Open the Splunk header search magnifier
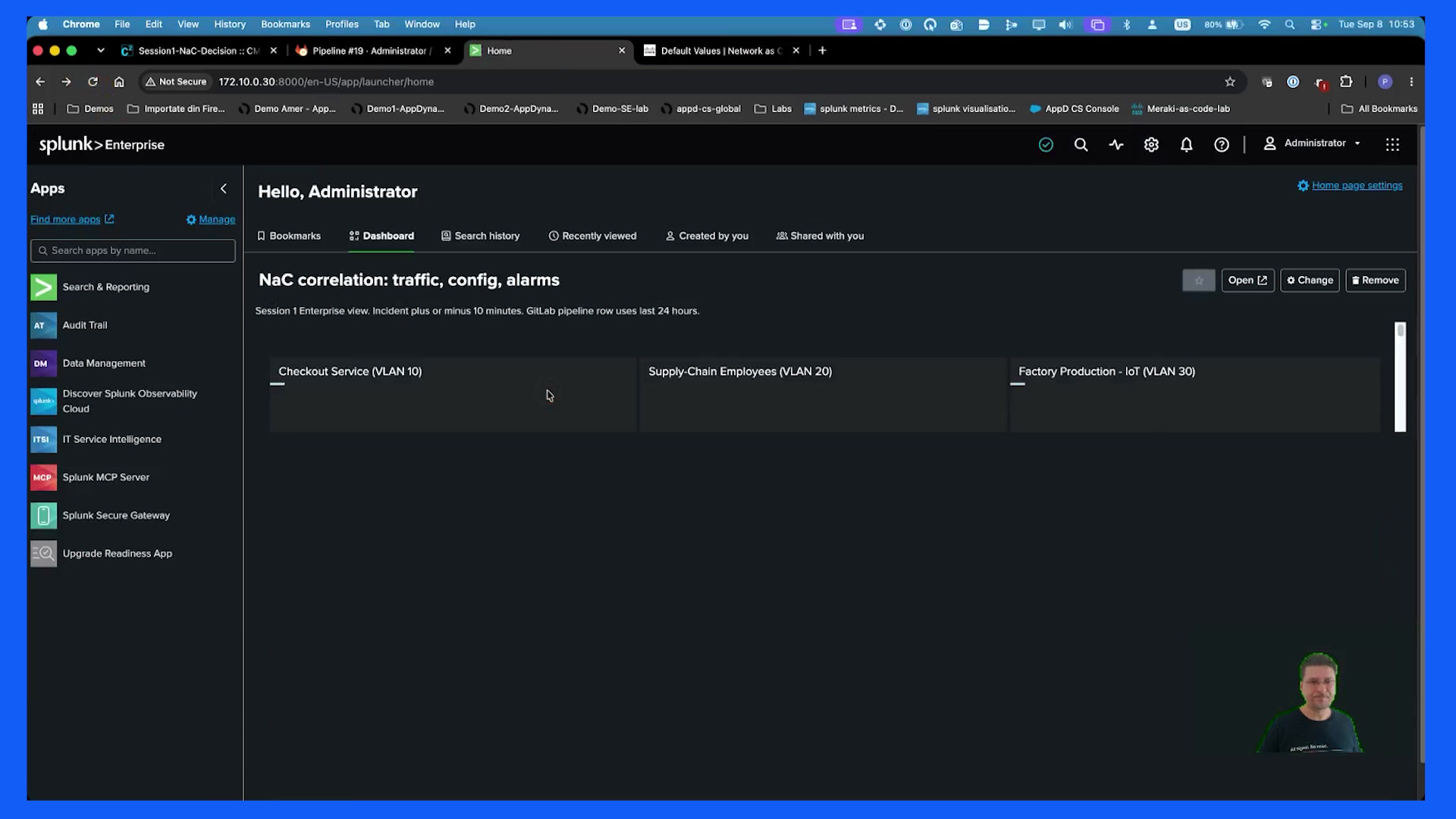Screen dimensions: 1456x819 (1081, 144)
